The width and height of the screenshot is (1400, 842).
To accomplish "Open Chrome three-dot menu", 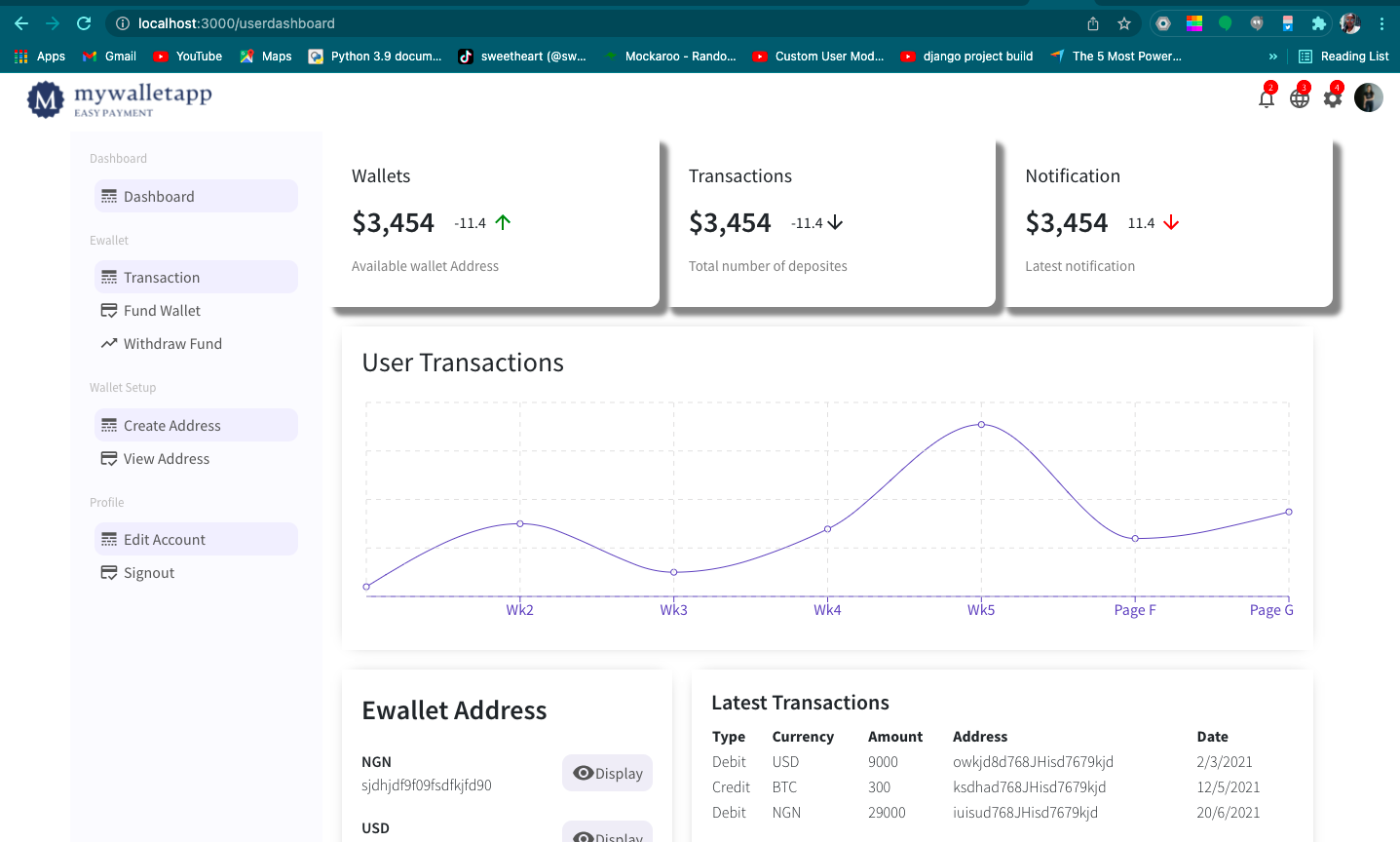I will click(x=1381, y=23).
